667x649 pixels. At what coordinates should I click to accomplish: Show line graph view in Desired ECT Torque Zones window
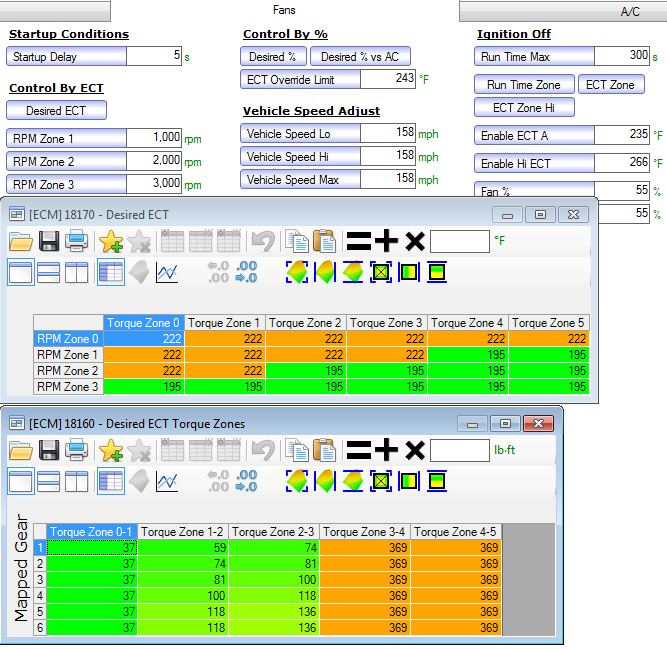pos(167,481)
